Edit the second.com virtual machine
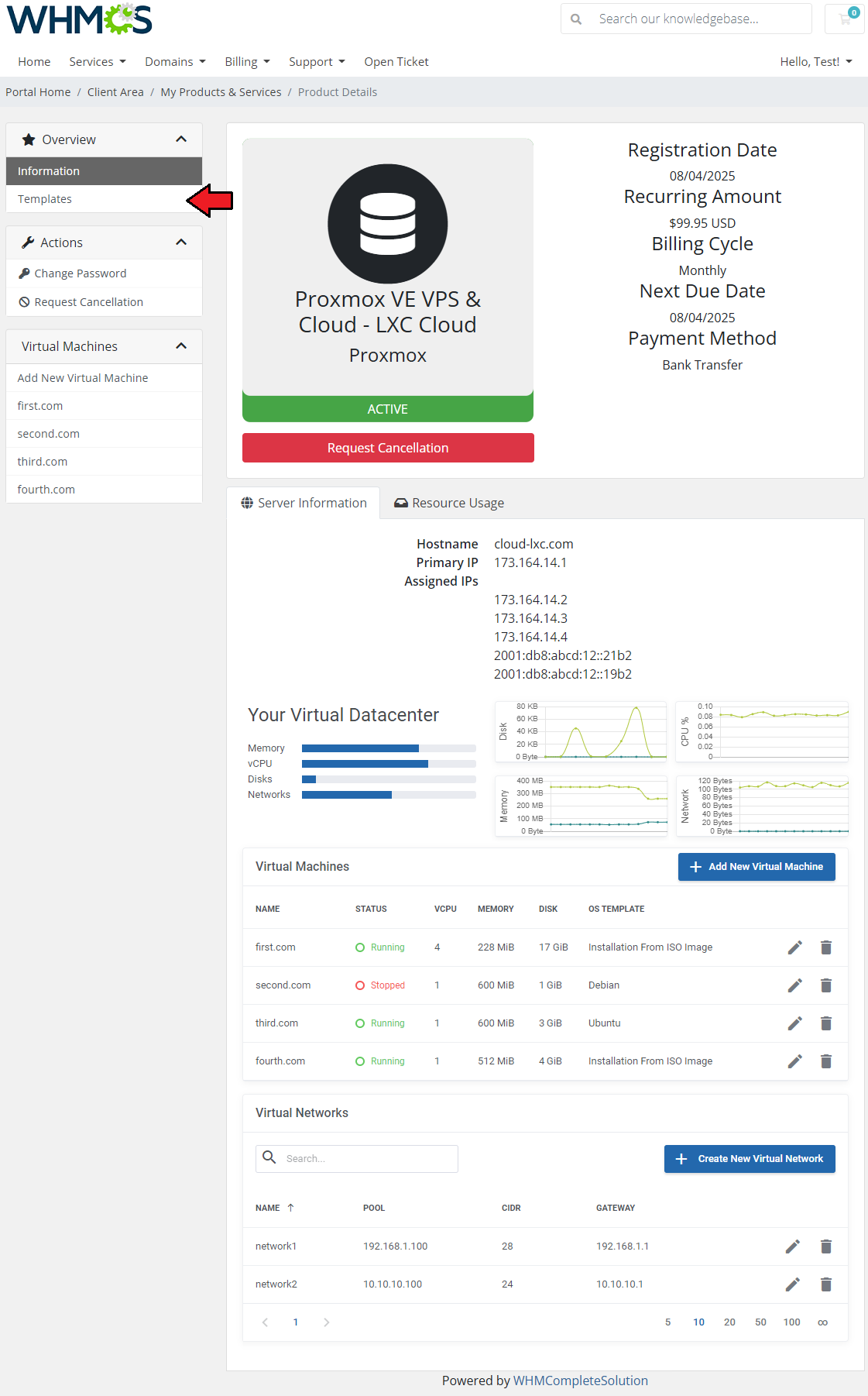 tap(794, 985)
